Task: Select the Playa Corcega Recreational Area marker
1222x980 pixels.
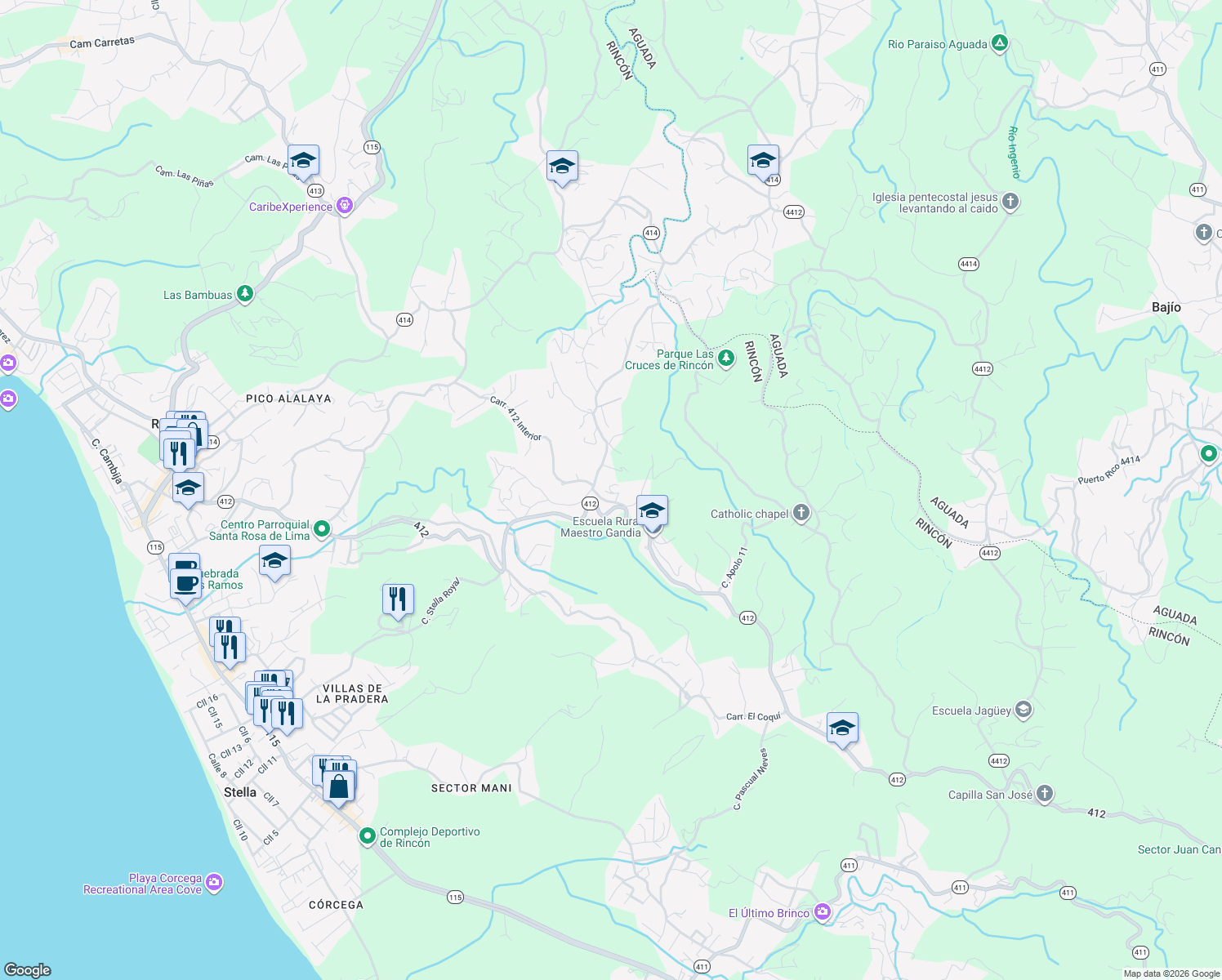Action: [214, 883]
